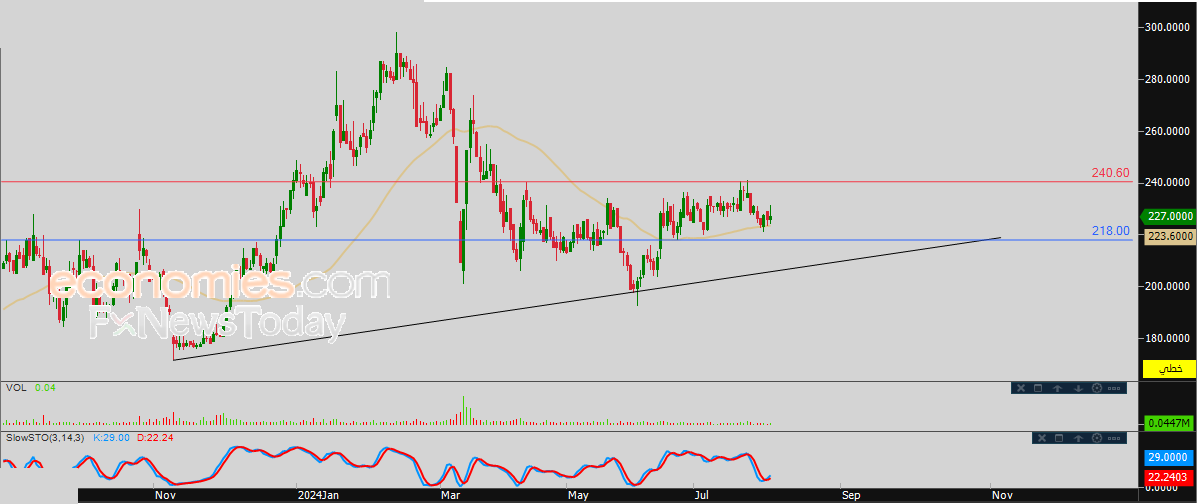This screenshot has width=1197, height=504.
Task: Select the blue 218.00 support label
Action: (1112, 230)
